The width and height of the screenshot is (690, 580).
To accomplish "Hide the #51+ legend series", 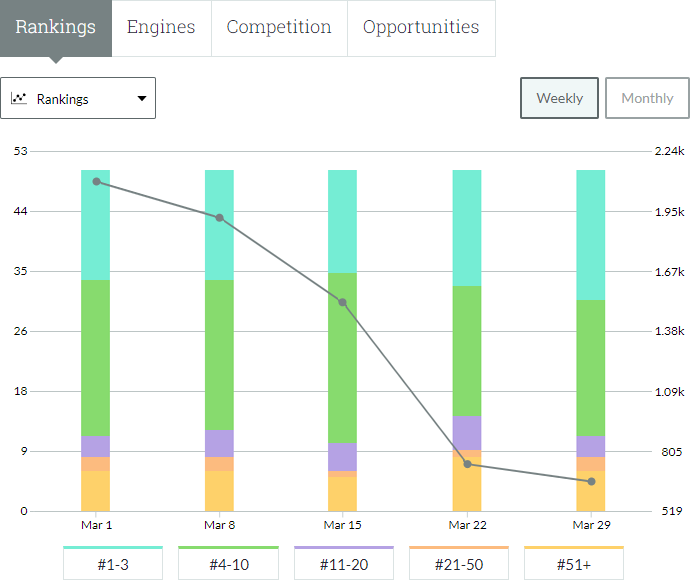I will (574, 564).
